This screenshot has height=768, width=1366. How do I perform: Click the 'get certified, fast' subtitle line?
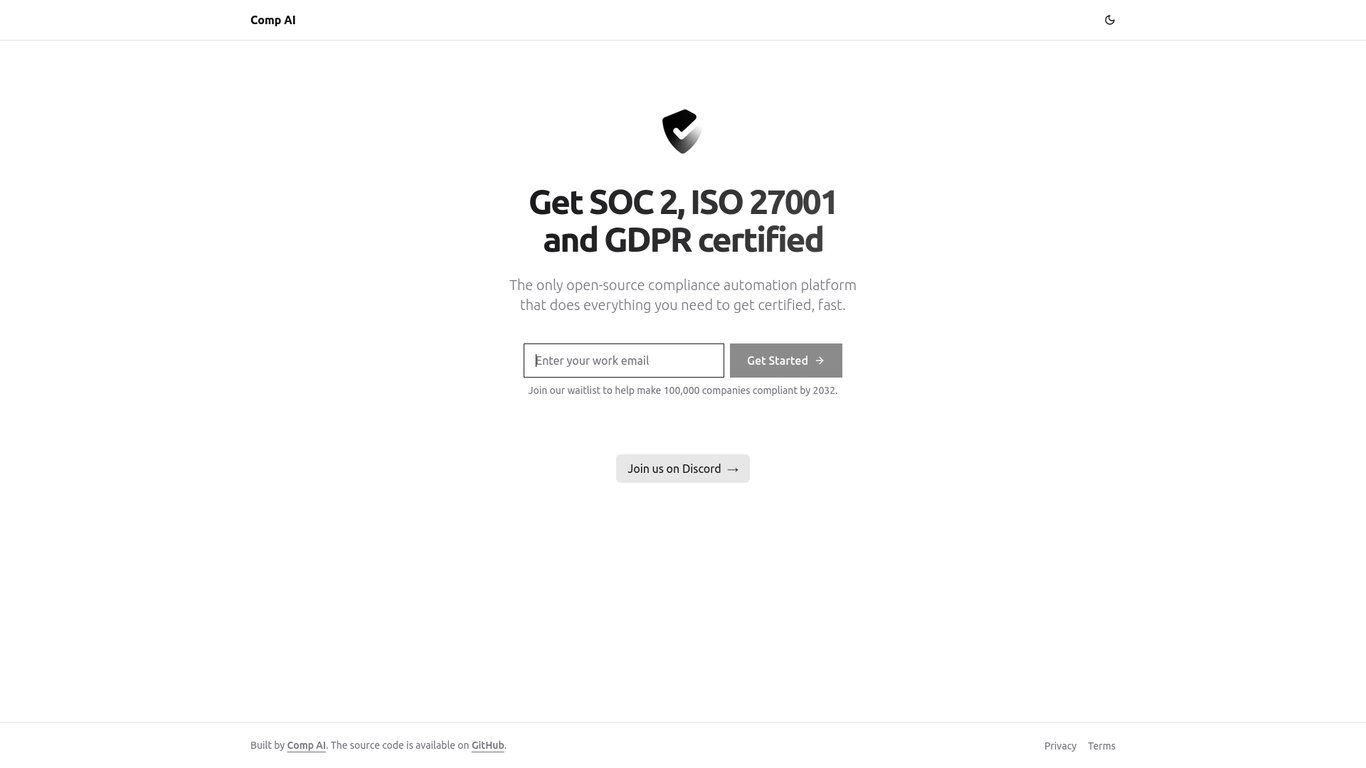click(x=683, y=305)
